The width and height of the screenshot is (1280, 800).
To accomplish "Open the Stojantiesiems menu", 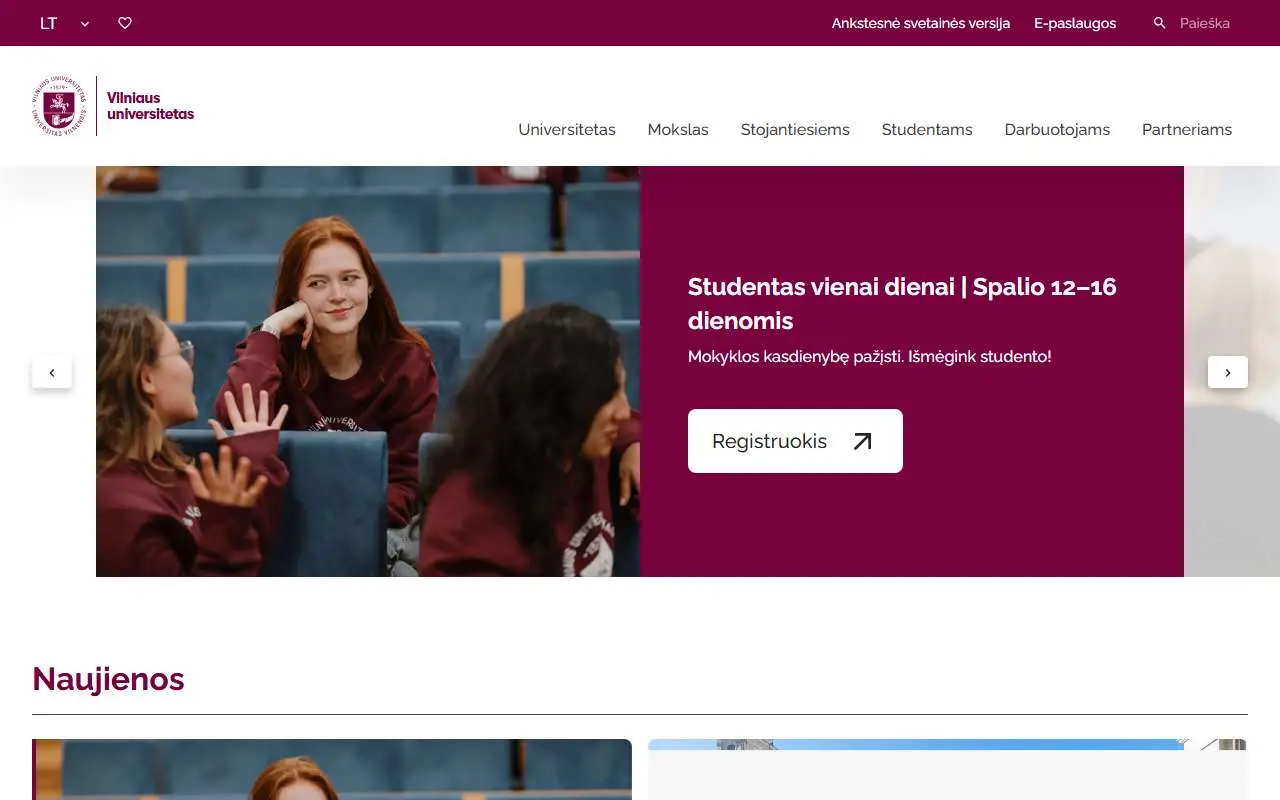I will pyautogui.click(x=795, y=129).
